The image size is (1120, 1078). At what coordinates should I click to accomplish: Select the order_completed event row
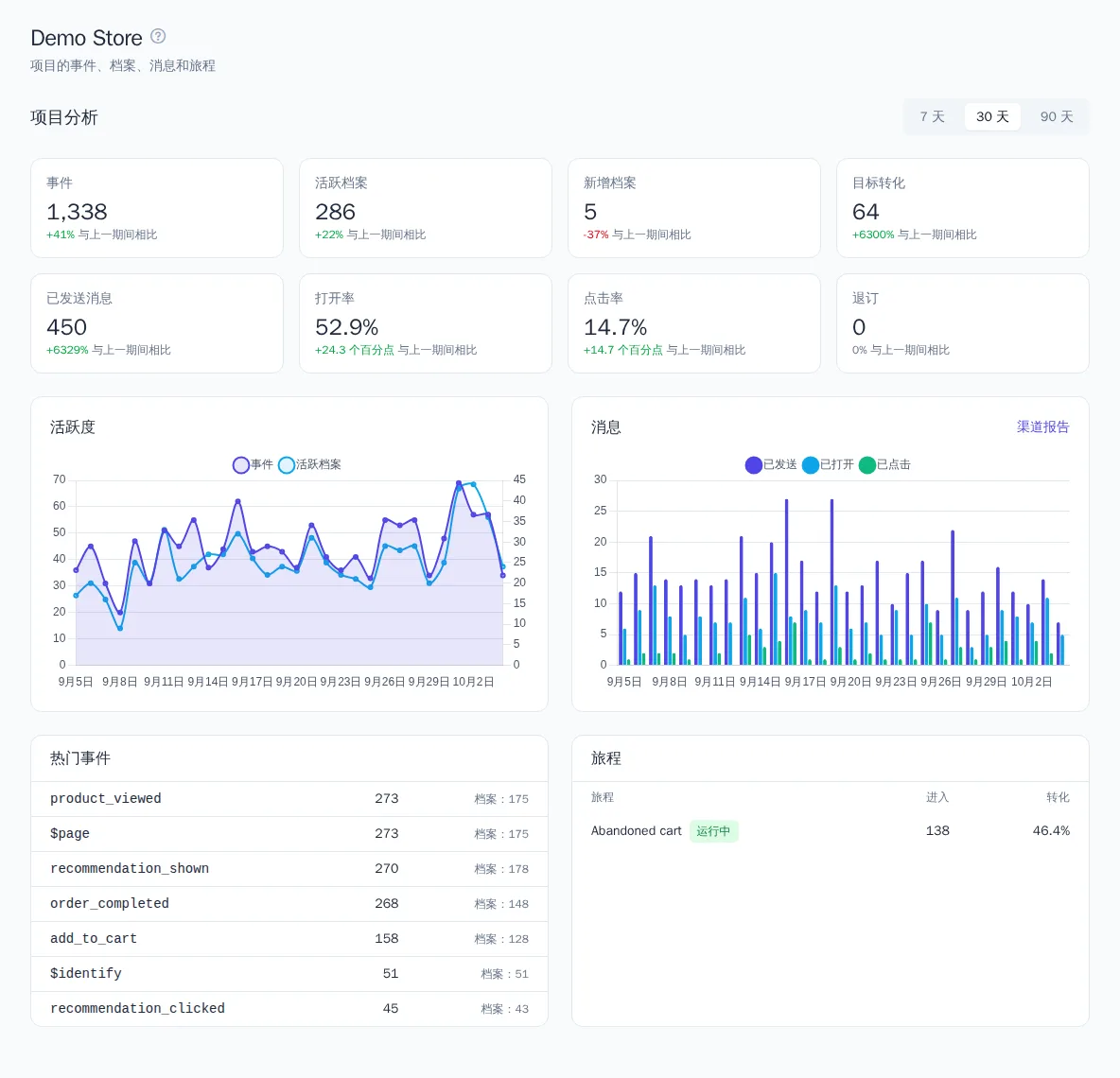click(289, 904)
